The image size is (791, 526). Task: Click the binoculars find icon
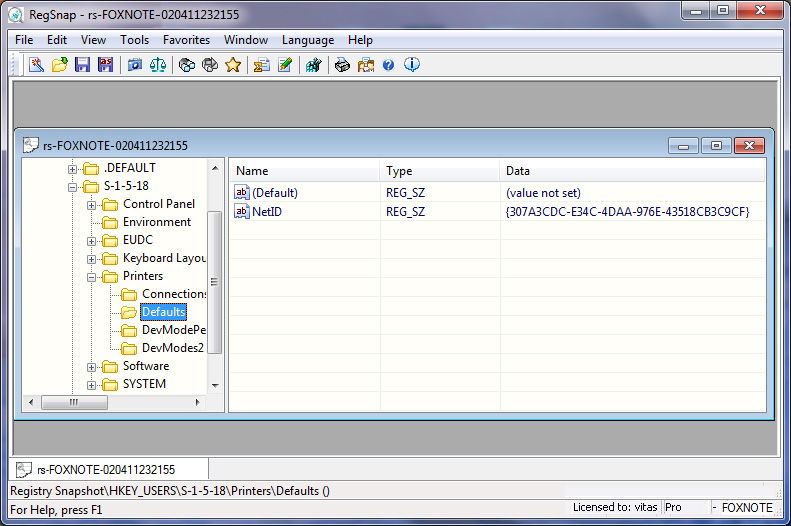187,65
